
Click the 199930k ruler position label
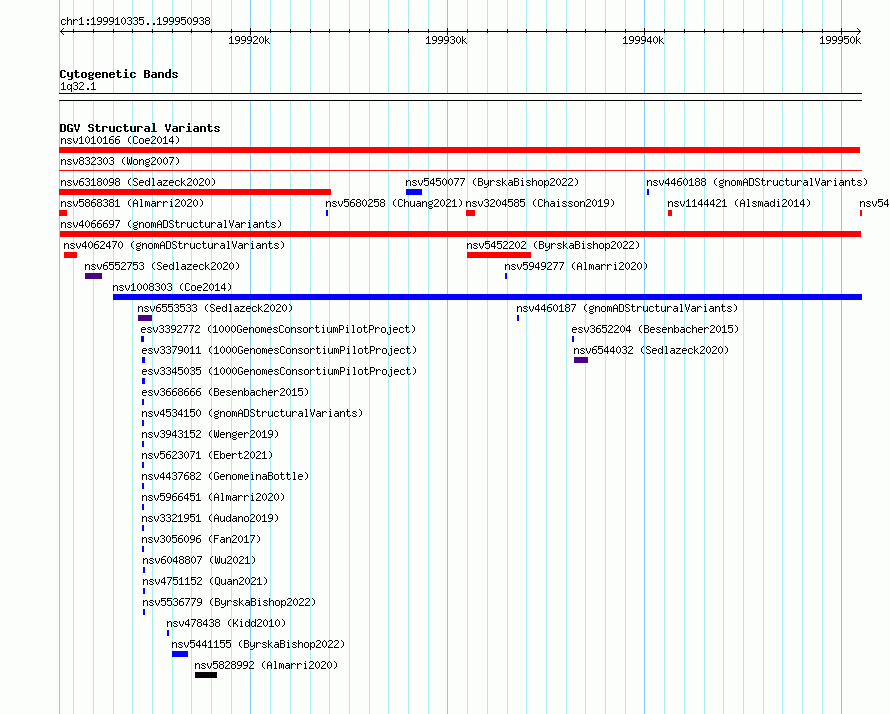(446, 40)
